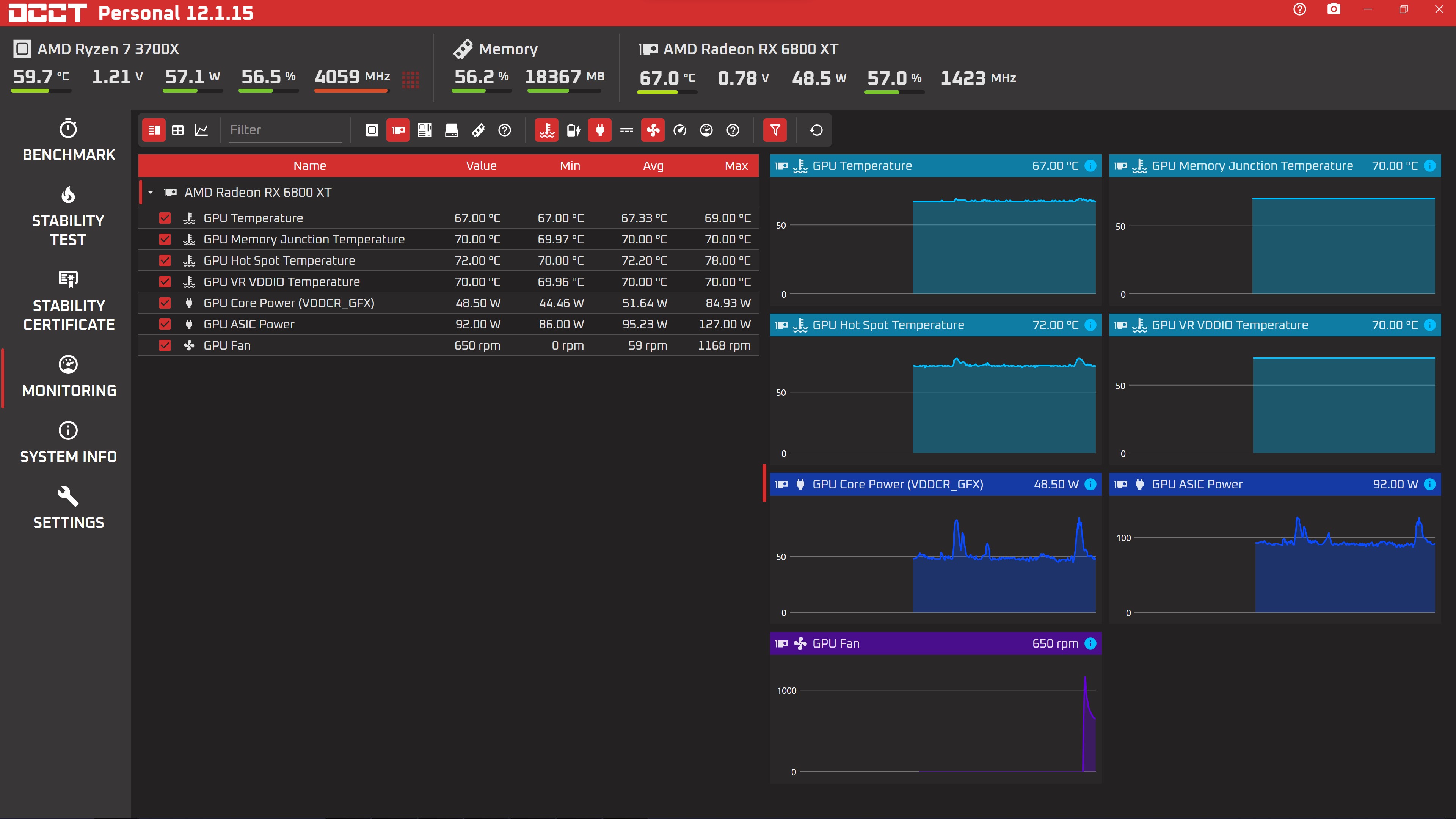Take a screenshot with camera icon
The width and height of the screenshot is (1456, 819).
pos(1334,9)
